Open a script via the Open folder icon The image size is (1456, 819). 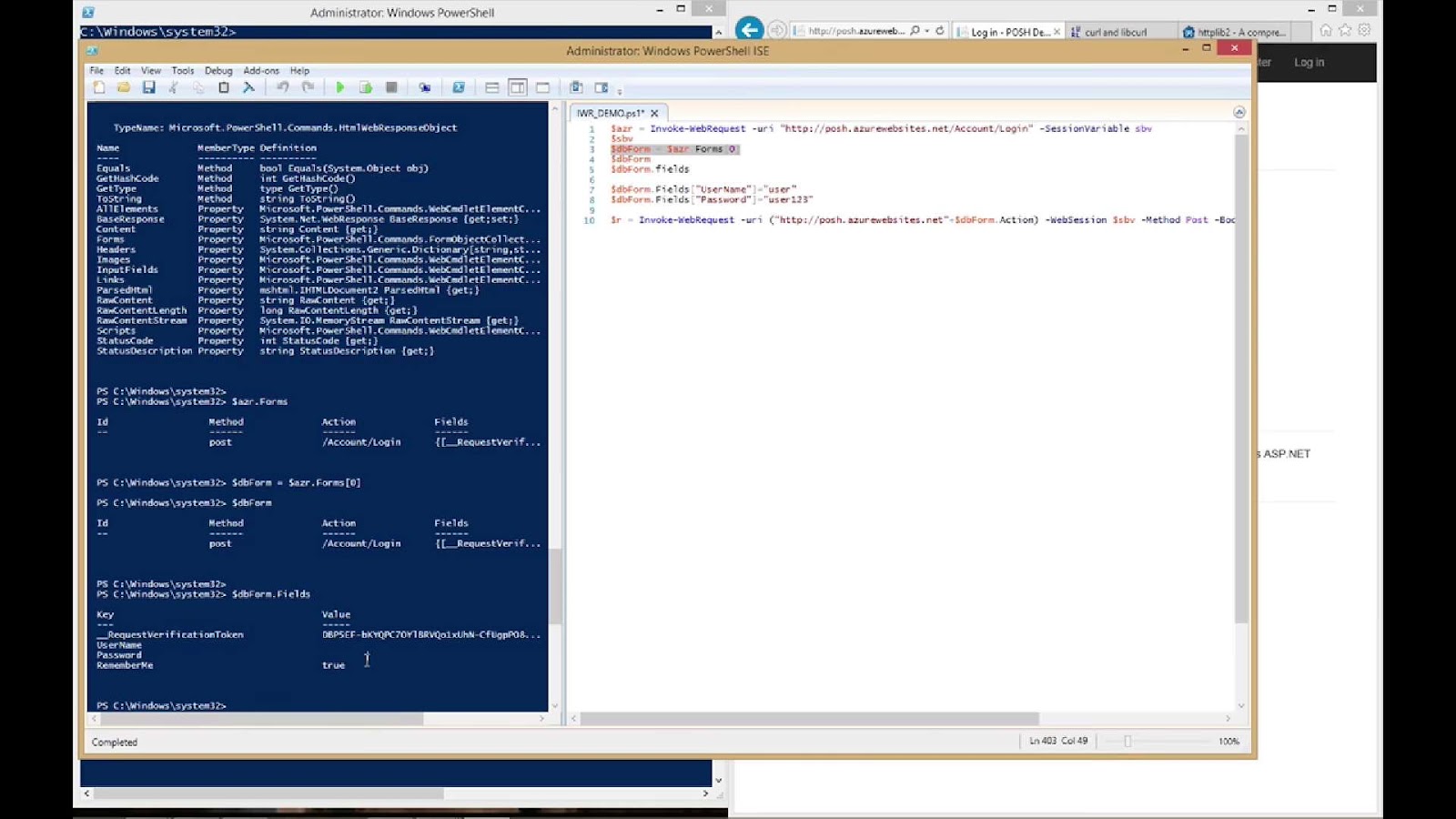click(x=125, y=87)
